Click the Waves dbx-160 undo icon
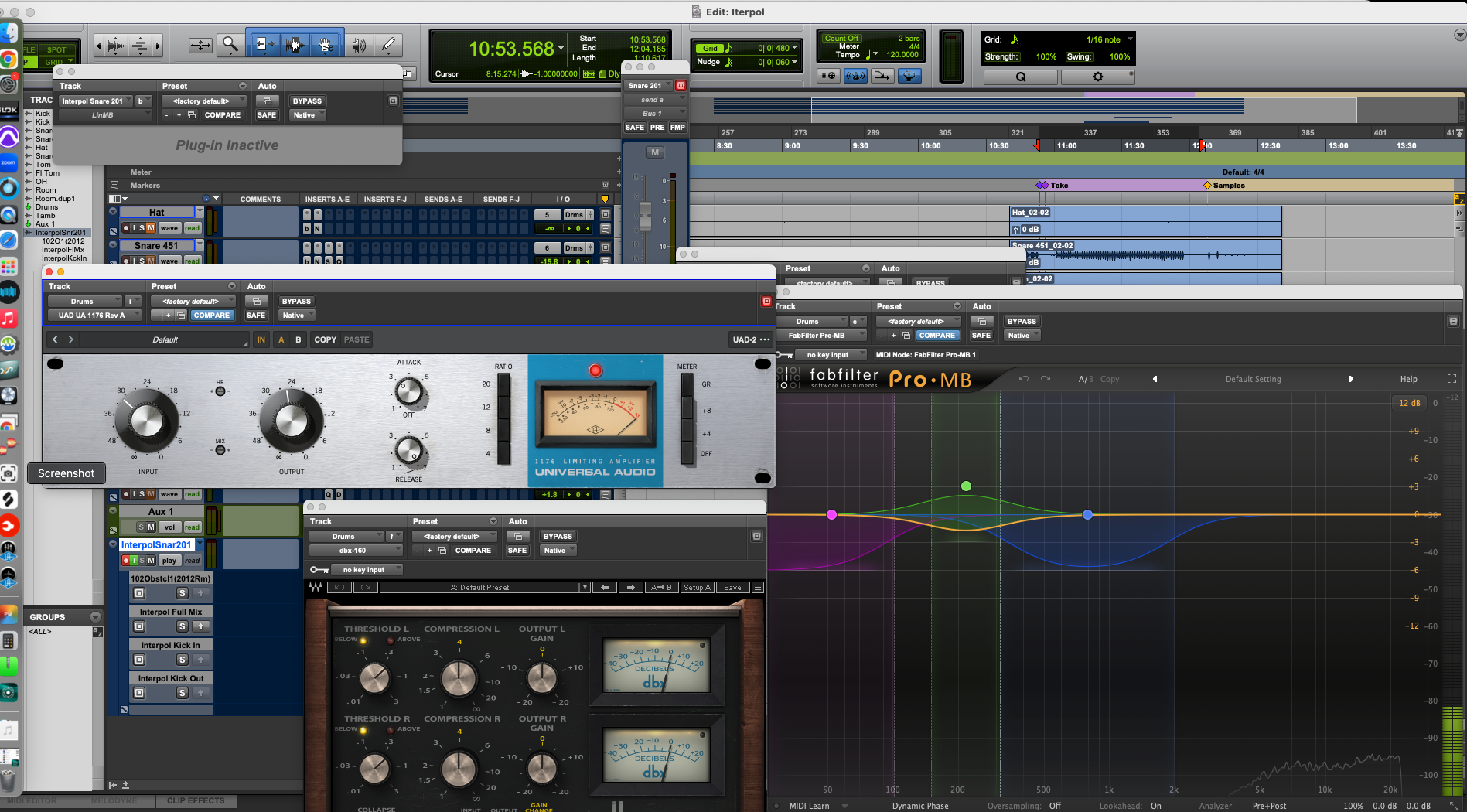 pyautogui.click(x=339, y=588)
